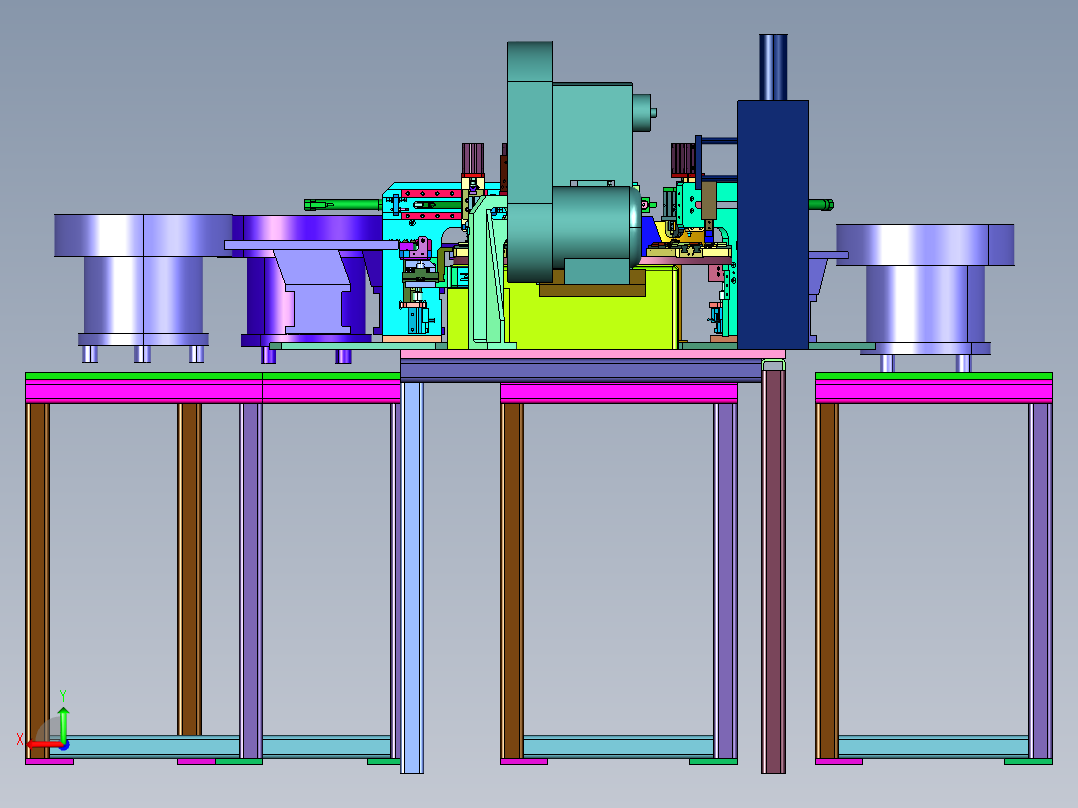1078x808 pixels.
Task: Select the teal cylindrical motor body
Action: tap(595, 227)
